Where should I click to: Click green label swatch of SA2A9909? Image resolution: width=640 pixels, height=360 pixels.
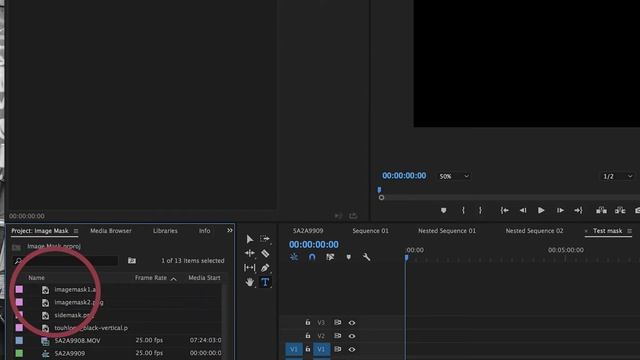(x=19, y=353)
